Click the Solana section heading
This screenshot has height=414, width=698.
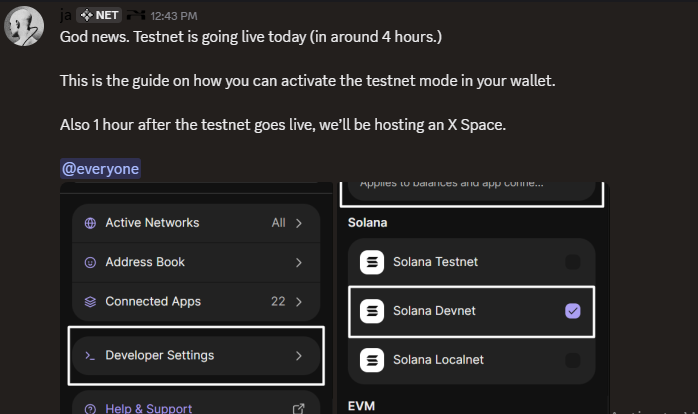367,223
